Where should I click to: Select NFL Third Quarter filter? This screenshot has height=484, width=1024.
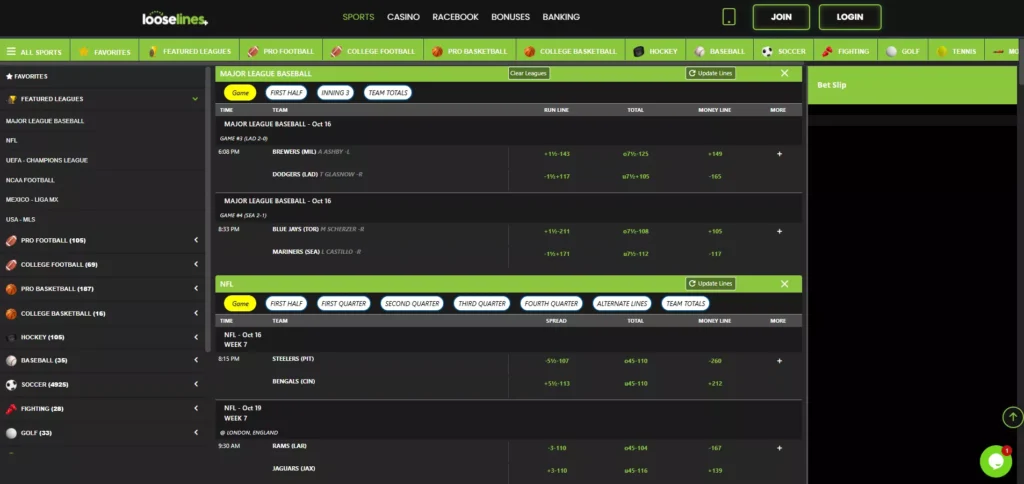coord(482,303)
